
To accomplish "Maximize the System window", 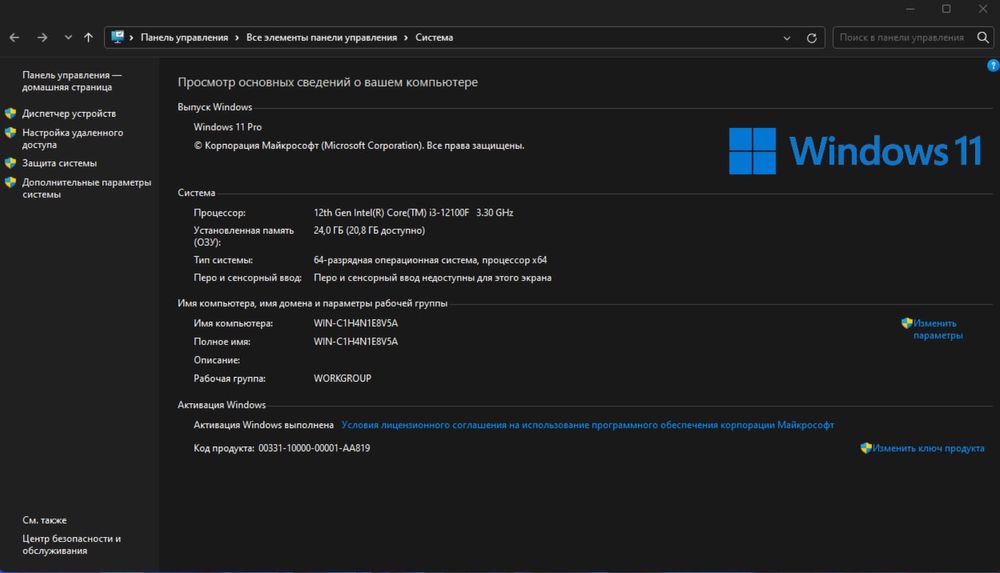I will coord(946,9).
